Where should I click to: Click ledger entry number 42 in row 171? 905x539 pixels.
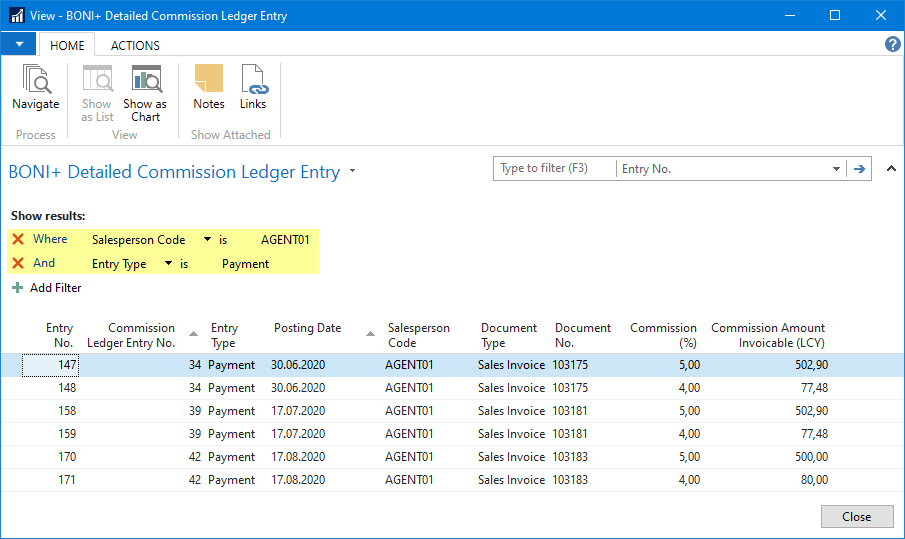(x=195, y=480)
